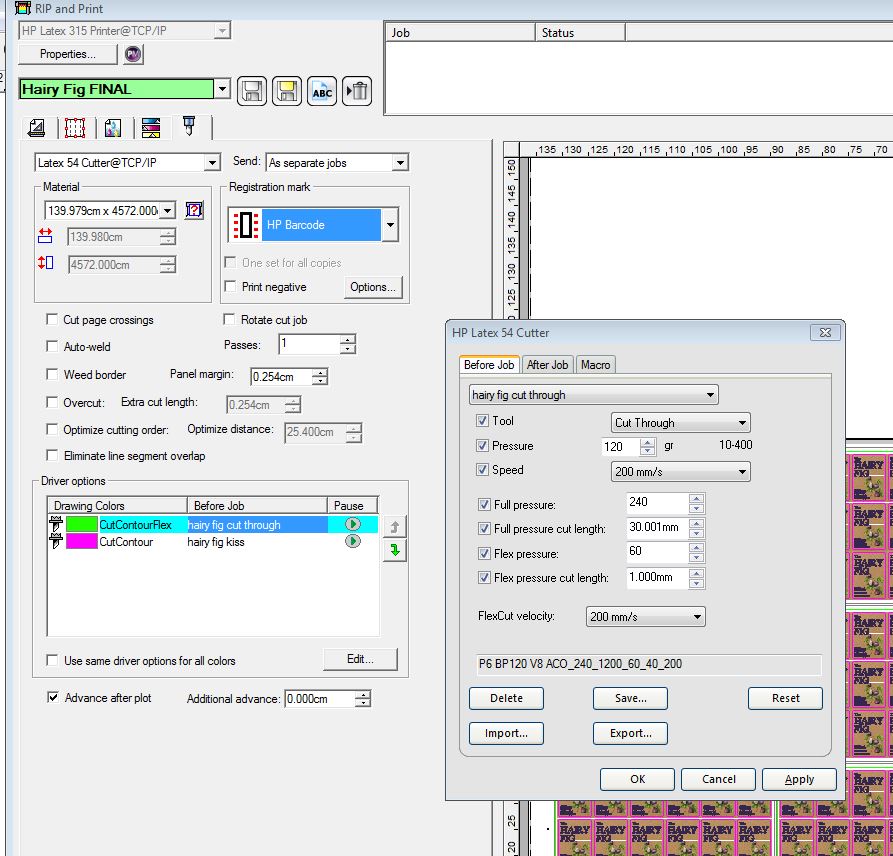
Task: Open the material size dropdown
Action: tap(167, 211)
